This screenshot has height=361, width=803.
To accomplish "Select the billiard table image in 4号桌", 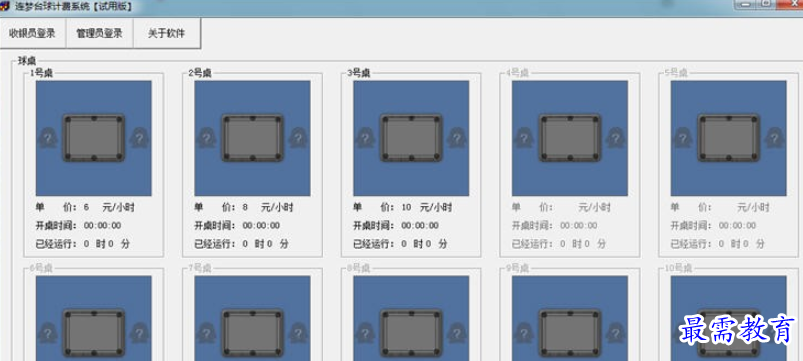I will coord(570,138).
